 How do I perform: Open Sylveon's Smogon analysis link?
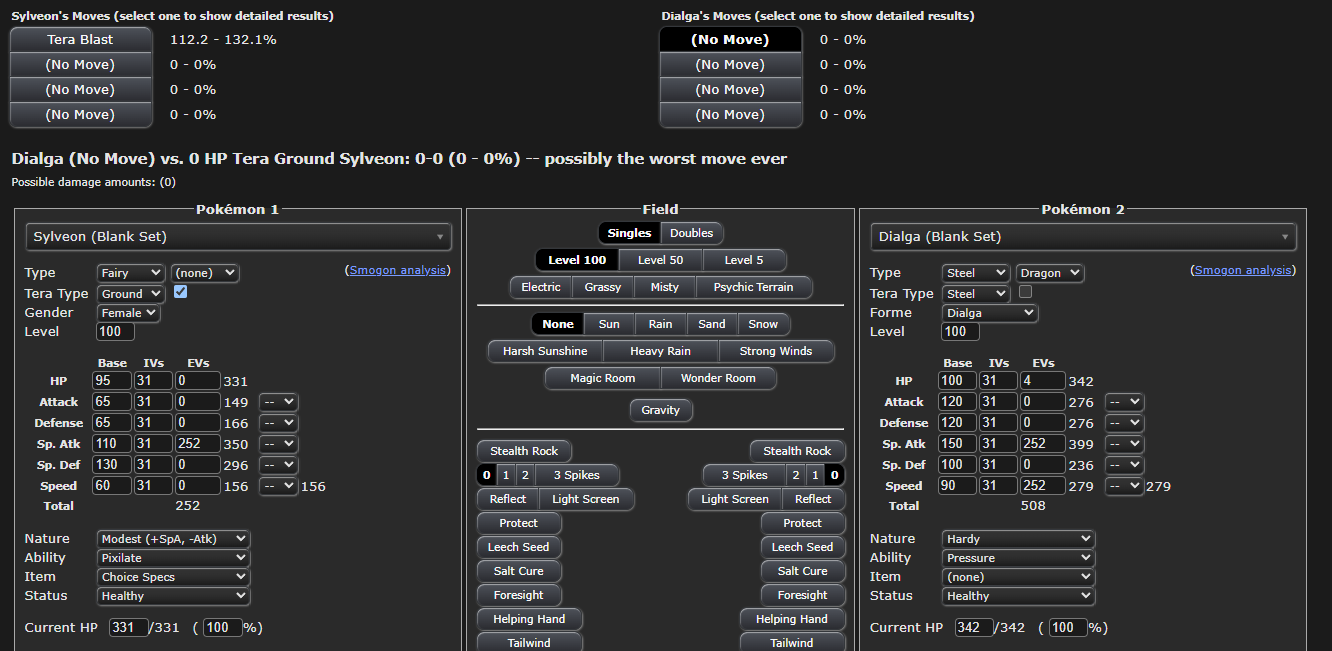click(x=398, y=270)
